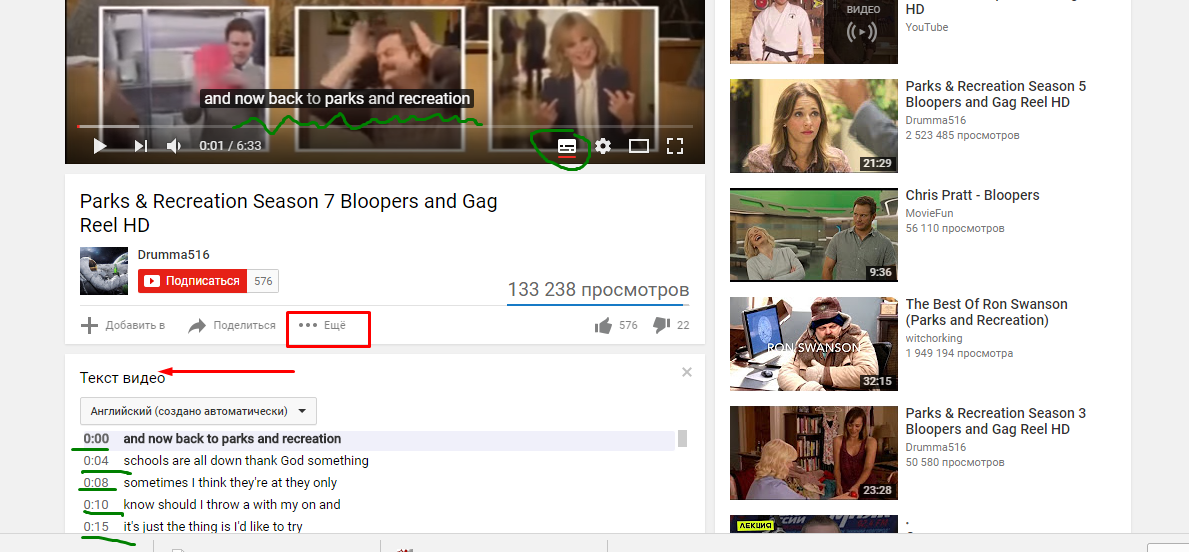This screenshot has width=1189, height=552.
Task: Open 'The Best Of Ron Swanson' title link
Action: 987,312
